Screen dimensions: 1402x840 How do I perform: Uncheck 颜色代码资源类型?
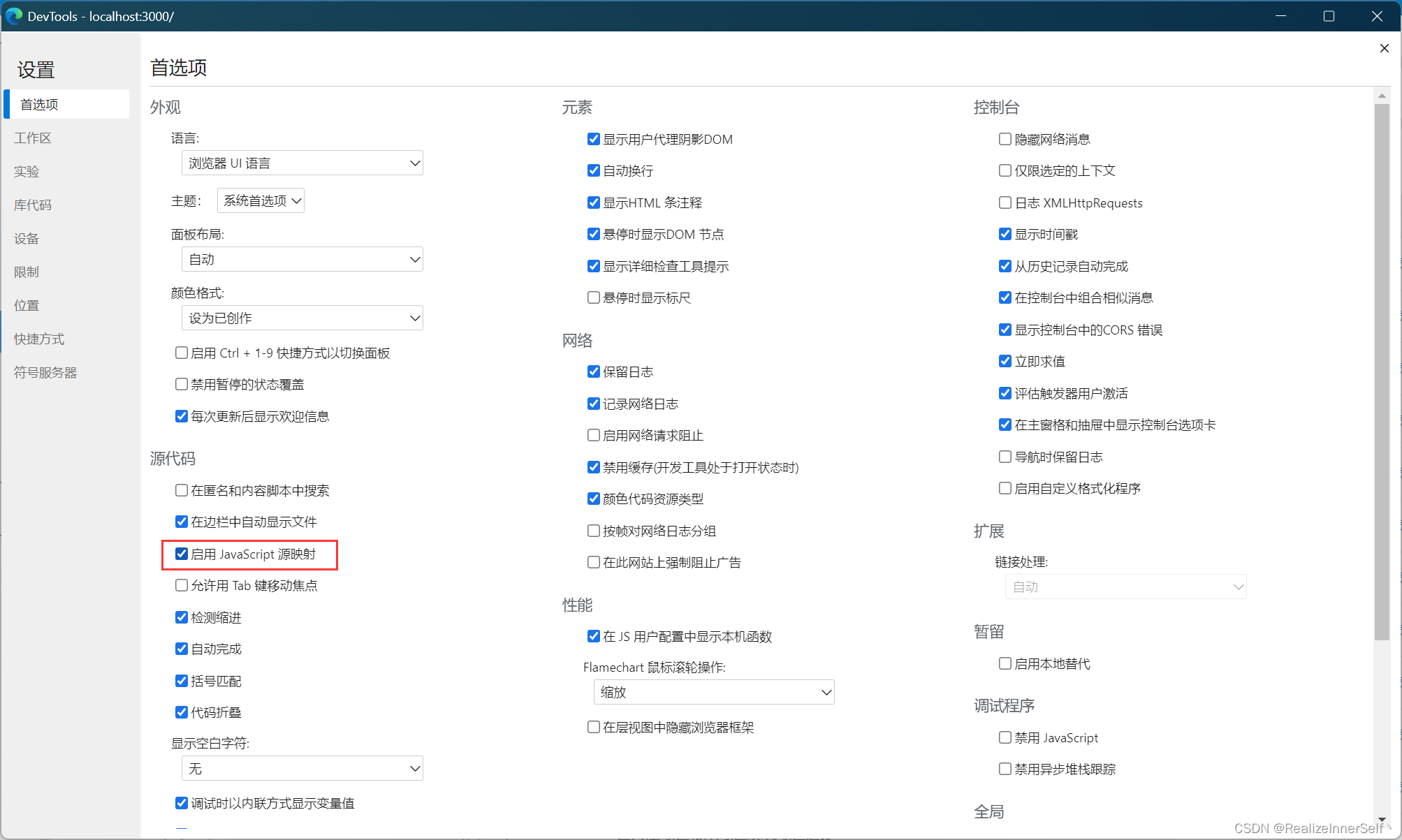point(594,499)
